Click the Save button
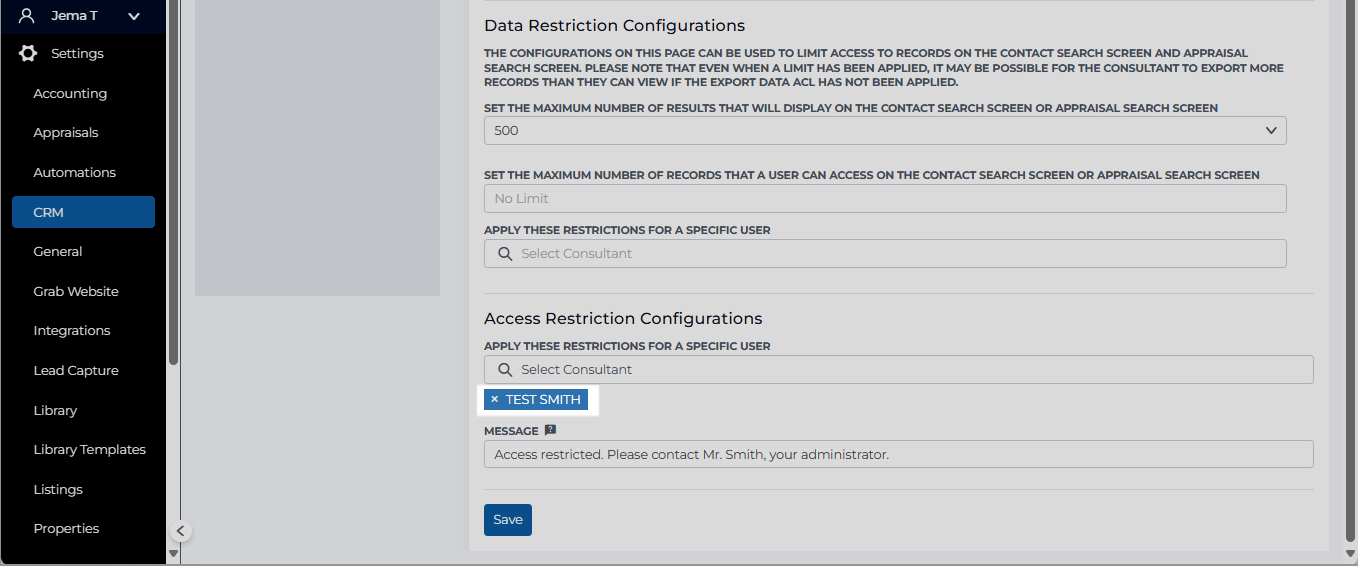 point(508,519)
